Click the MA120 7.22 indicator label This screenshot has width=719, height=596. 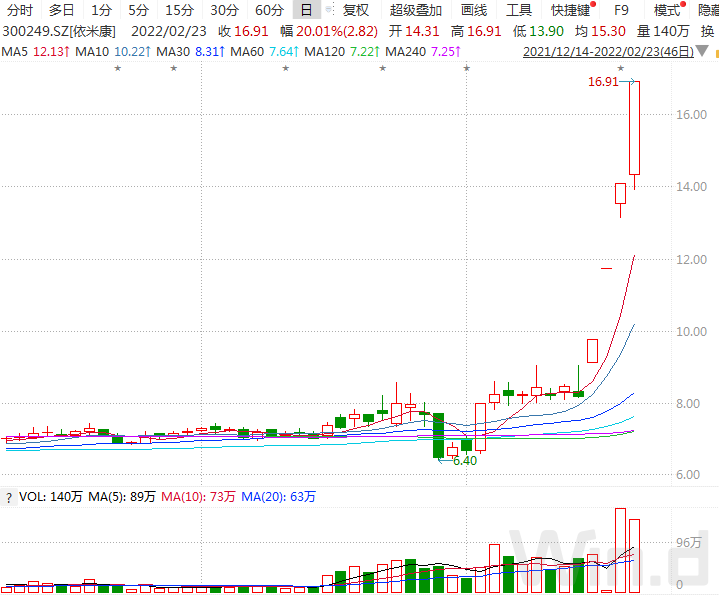[342, 52]
